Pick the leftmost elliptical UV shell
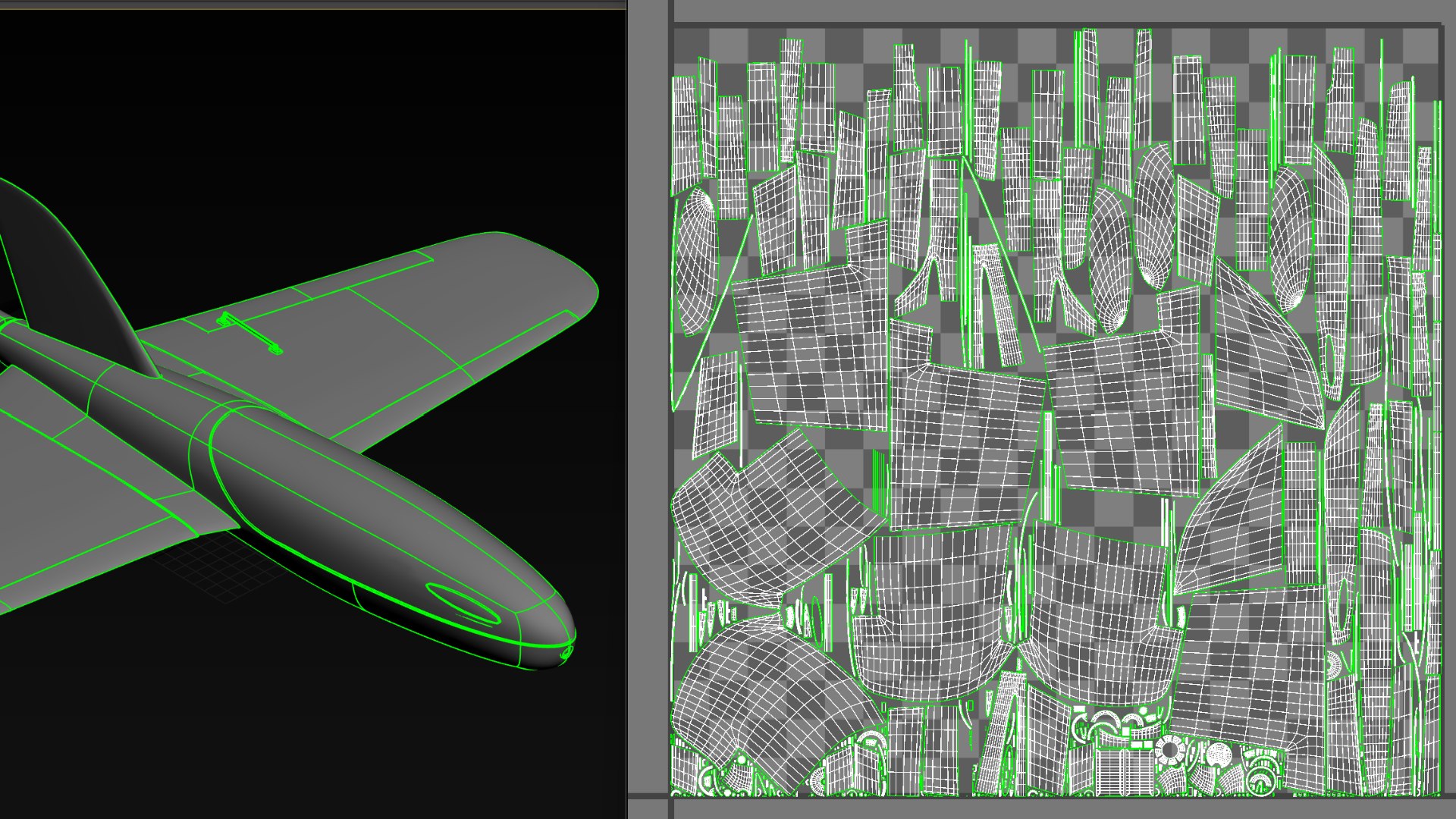The image size is (1456, 819). pos(695,262)
